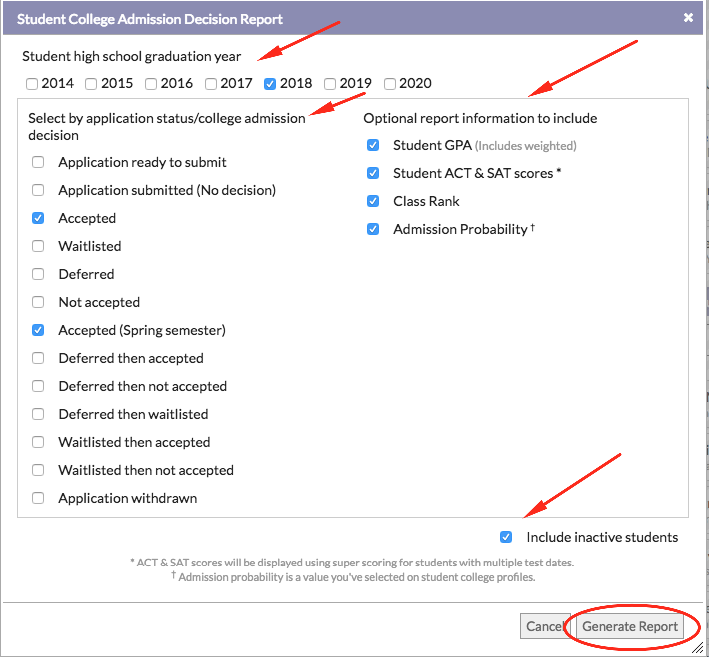
Task: Check the 2014 graduation year box
Action: [x=32, y=84]
